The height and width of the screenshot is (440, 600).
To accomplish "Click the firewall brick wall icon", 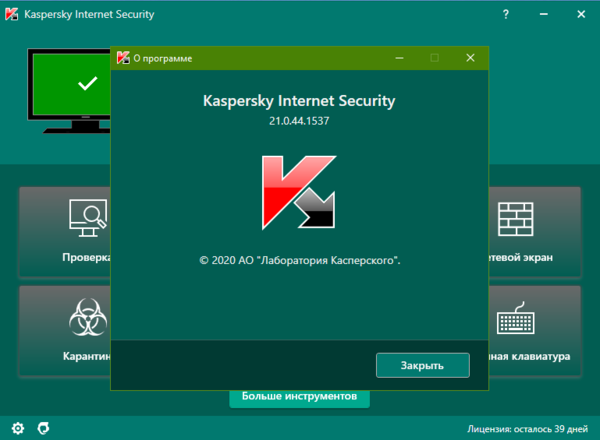I will pos(515,219).
